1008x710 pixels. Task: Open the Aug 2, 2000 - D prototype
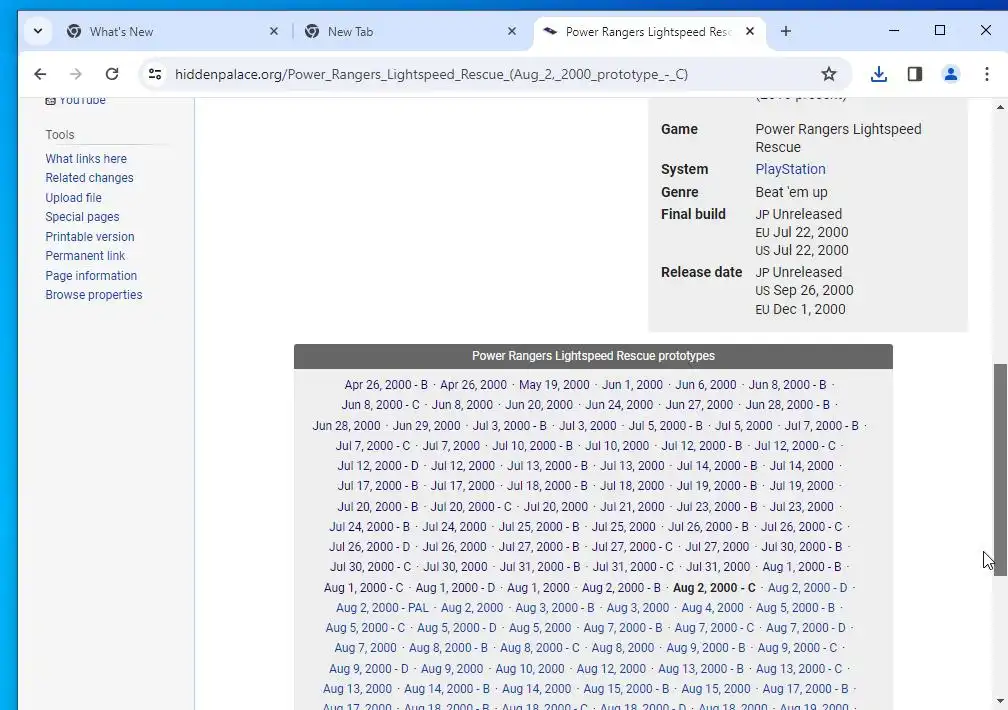807,588
